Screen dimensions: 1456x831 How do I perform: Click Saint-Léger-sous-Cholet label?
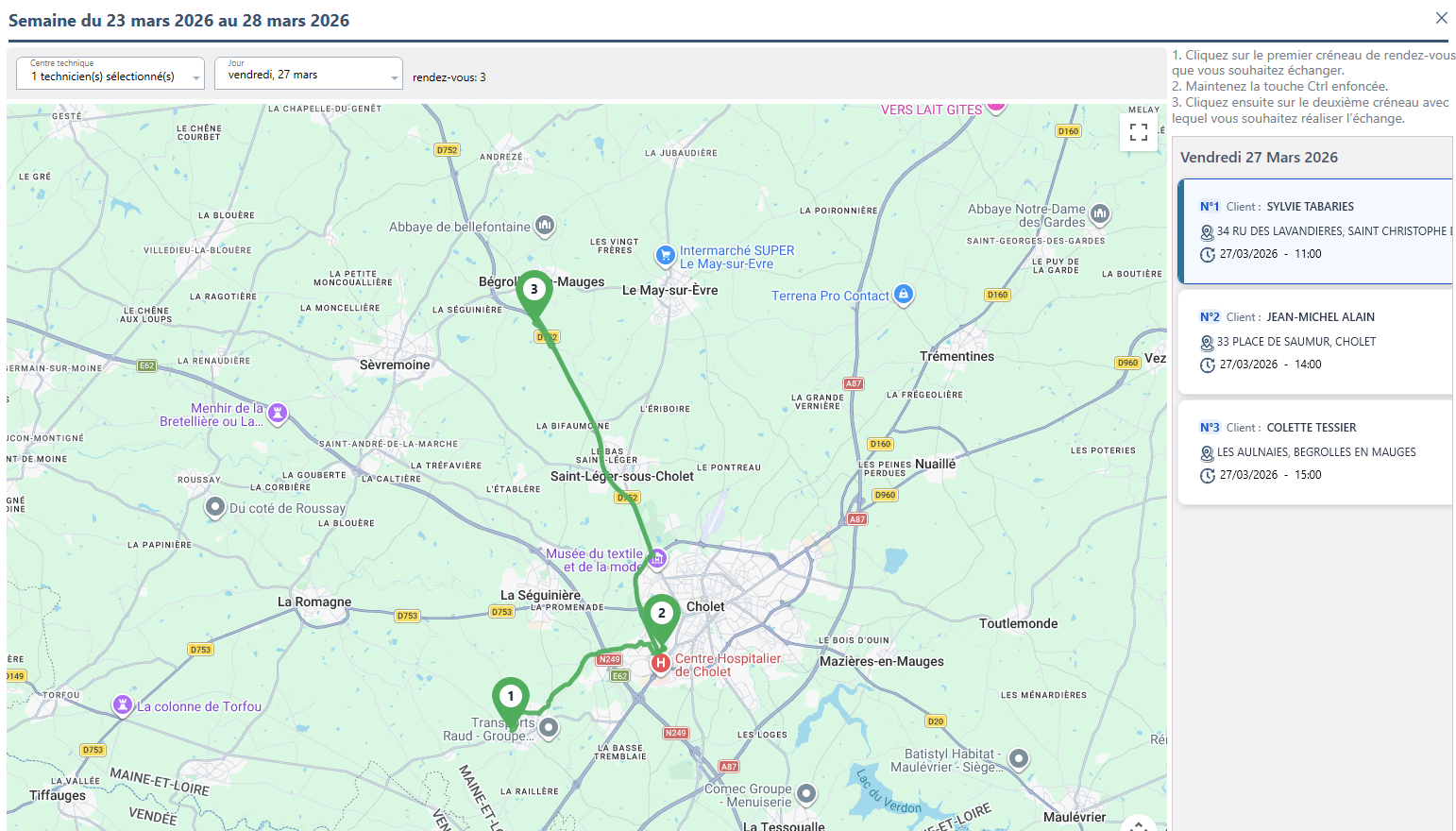coord(622,476)
